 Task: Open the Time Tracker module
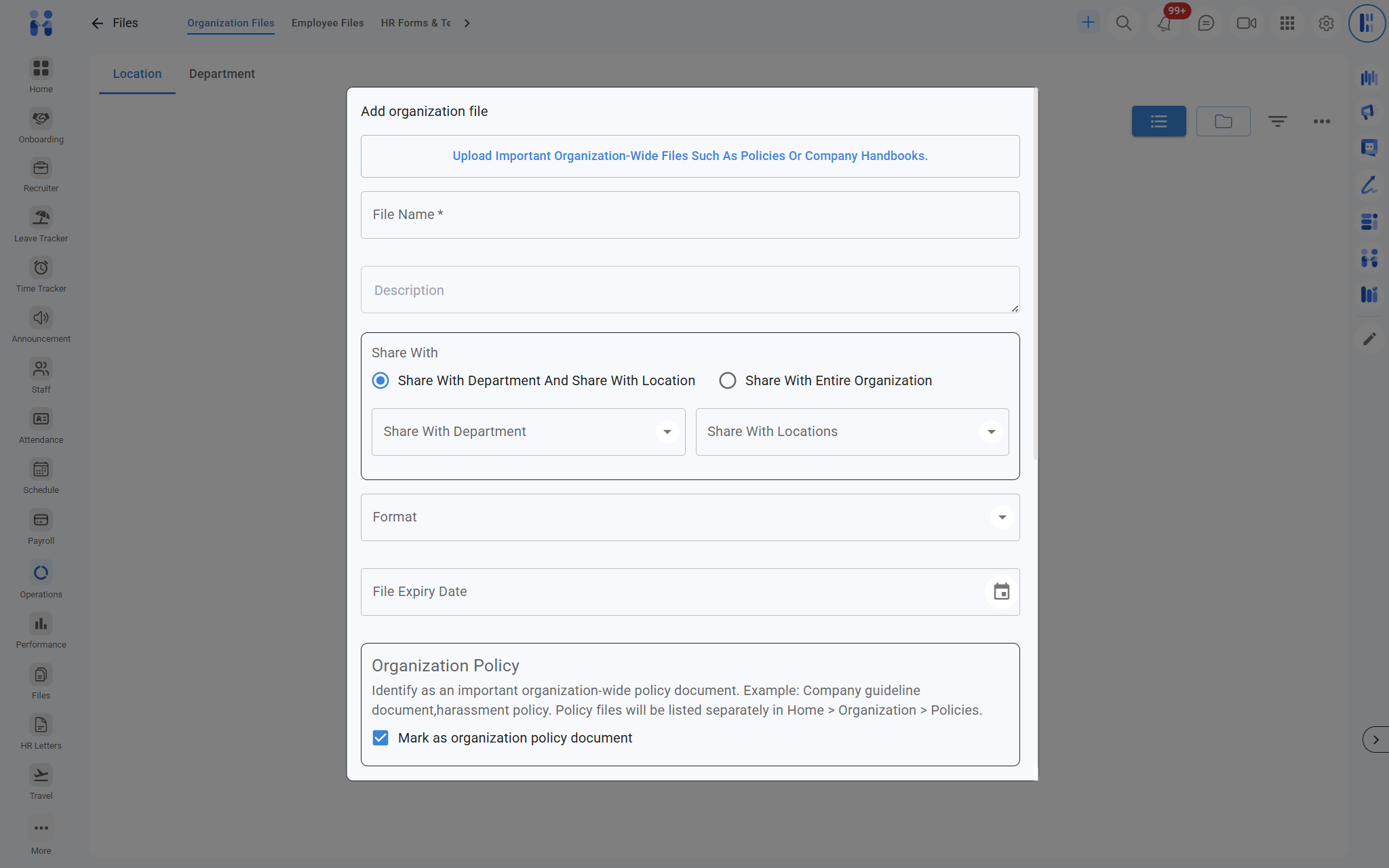click(x=41, y=269)
